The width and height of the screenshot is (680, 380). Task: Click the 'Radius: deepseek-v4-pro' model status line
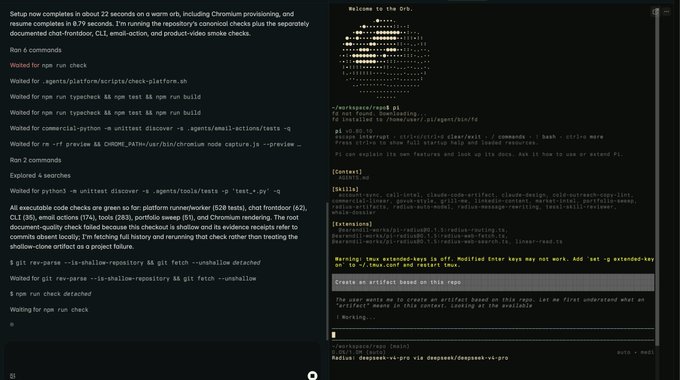420,358
